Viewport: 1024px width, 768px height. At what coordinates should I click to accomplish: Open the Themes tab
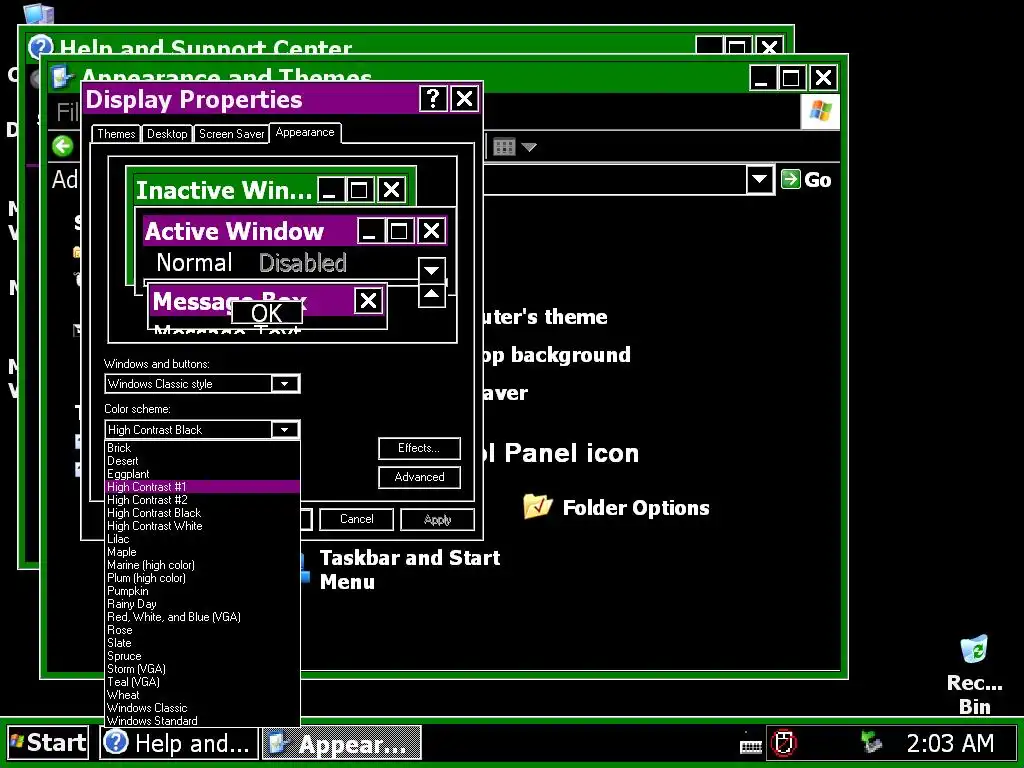pos(116,134)
